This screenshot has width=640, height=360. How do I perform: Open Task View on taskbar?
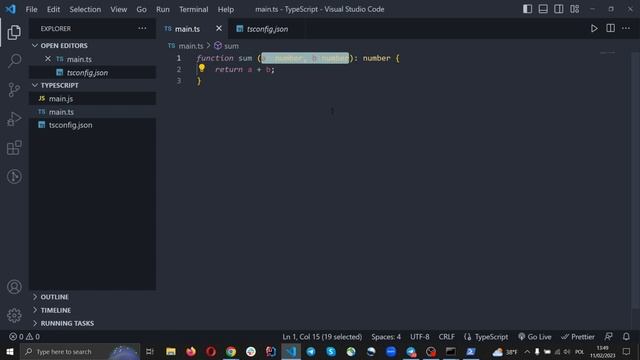point(150,351)
